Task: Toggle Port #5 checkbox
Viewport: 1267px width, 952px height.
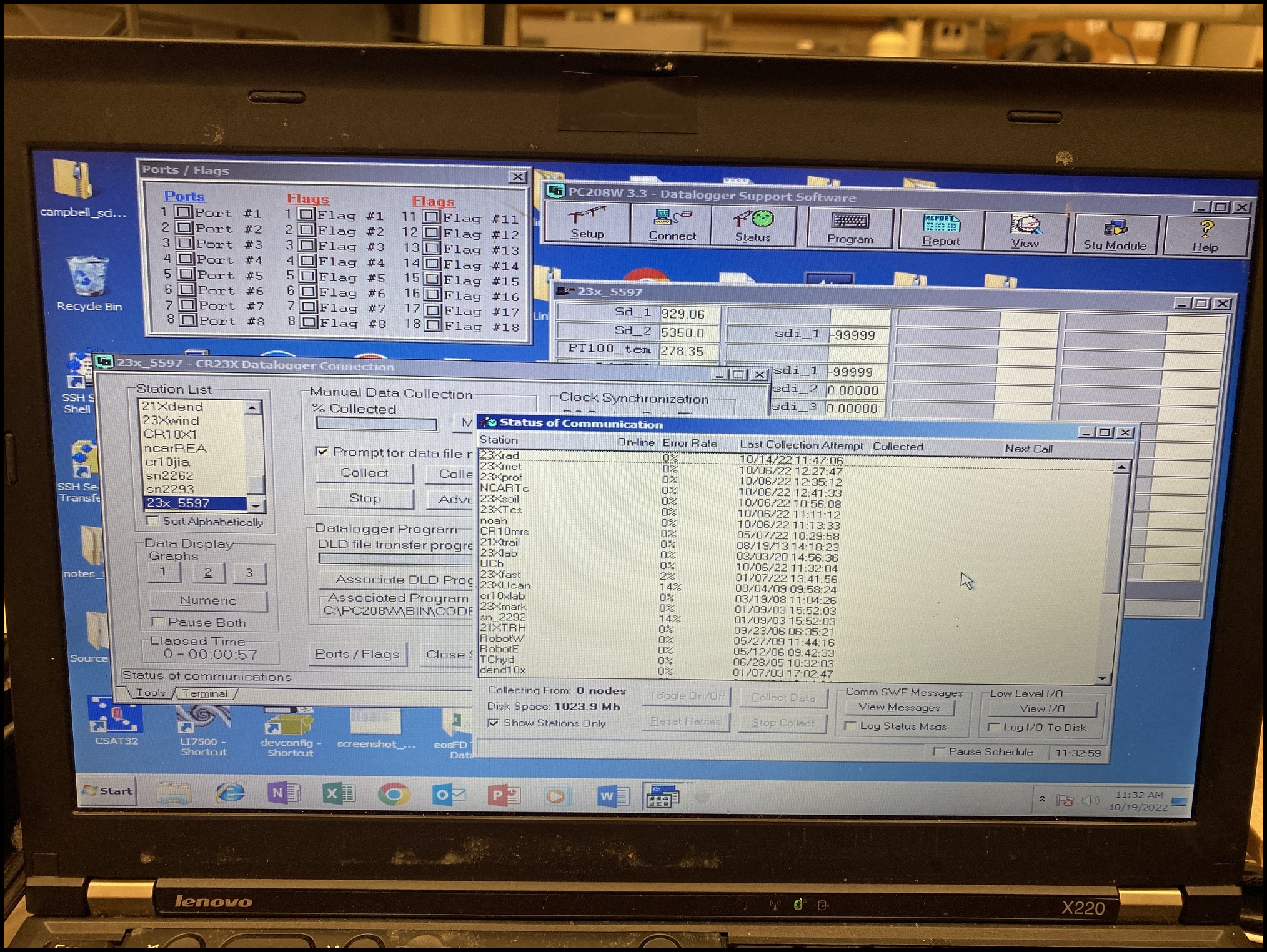Action: coord(186,274)
